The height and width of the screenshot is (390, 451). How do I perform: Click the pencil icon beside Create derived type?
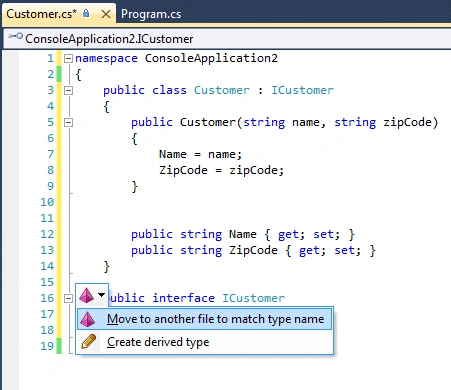88,342
